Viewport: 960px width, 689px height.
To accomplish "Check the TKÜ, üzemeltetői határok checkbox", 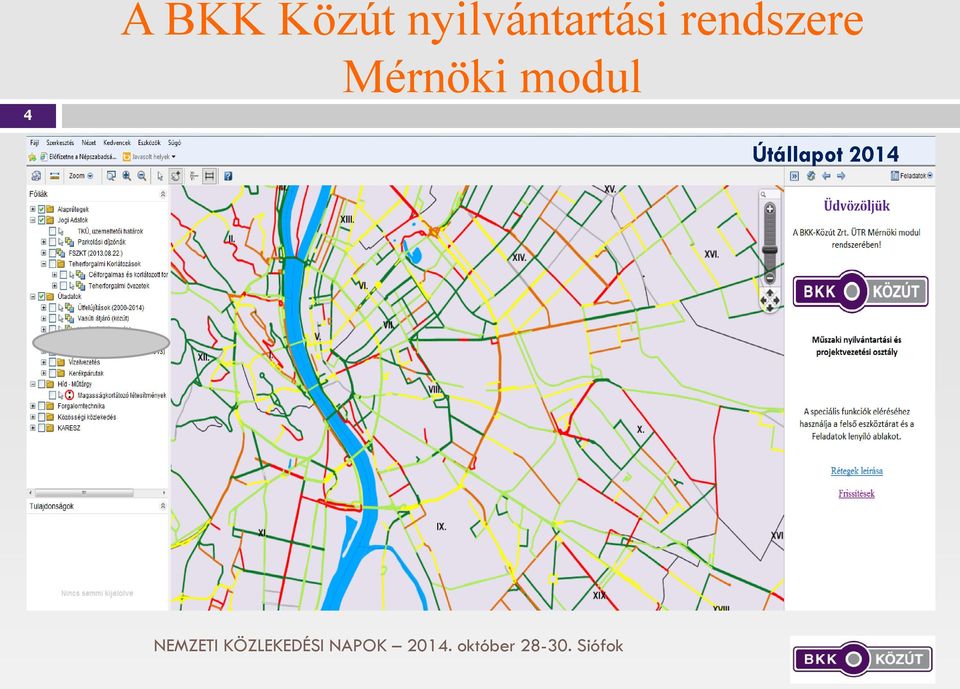I will [x=53, y=232].
